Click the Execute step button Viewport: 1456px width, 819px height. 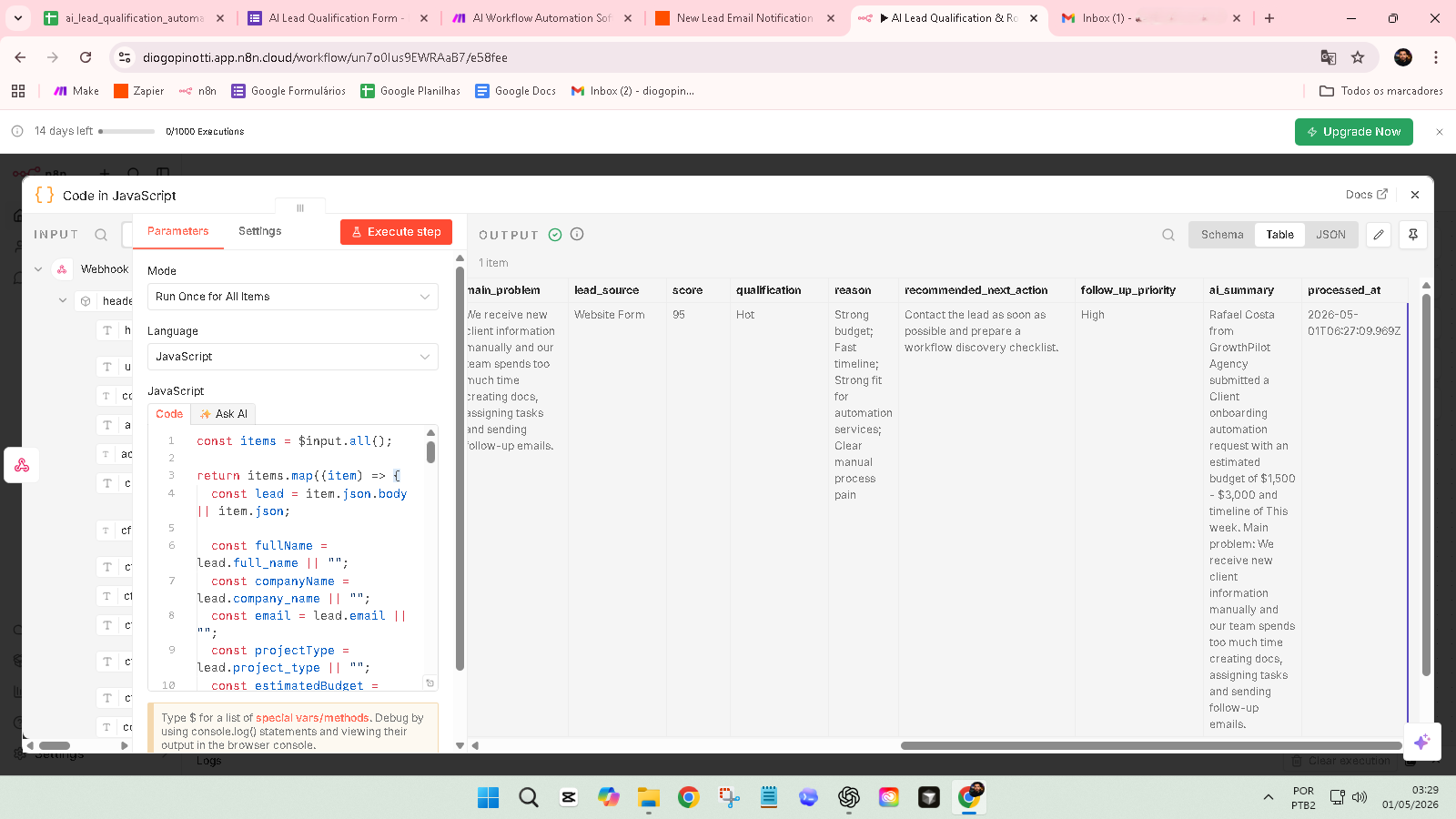click(x=397, y=232)
